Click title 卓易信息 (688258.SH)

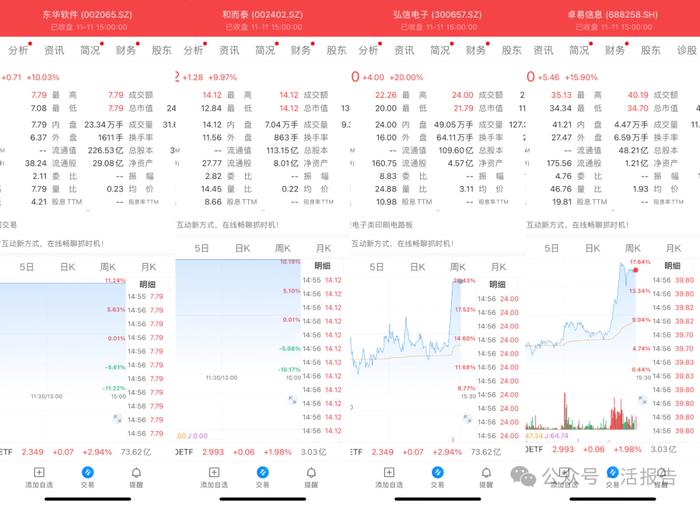612,14
